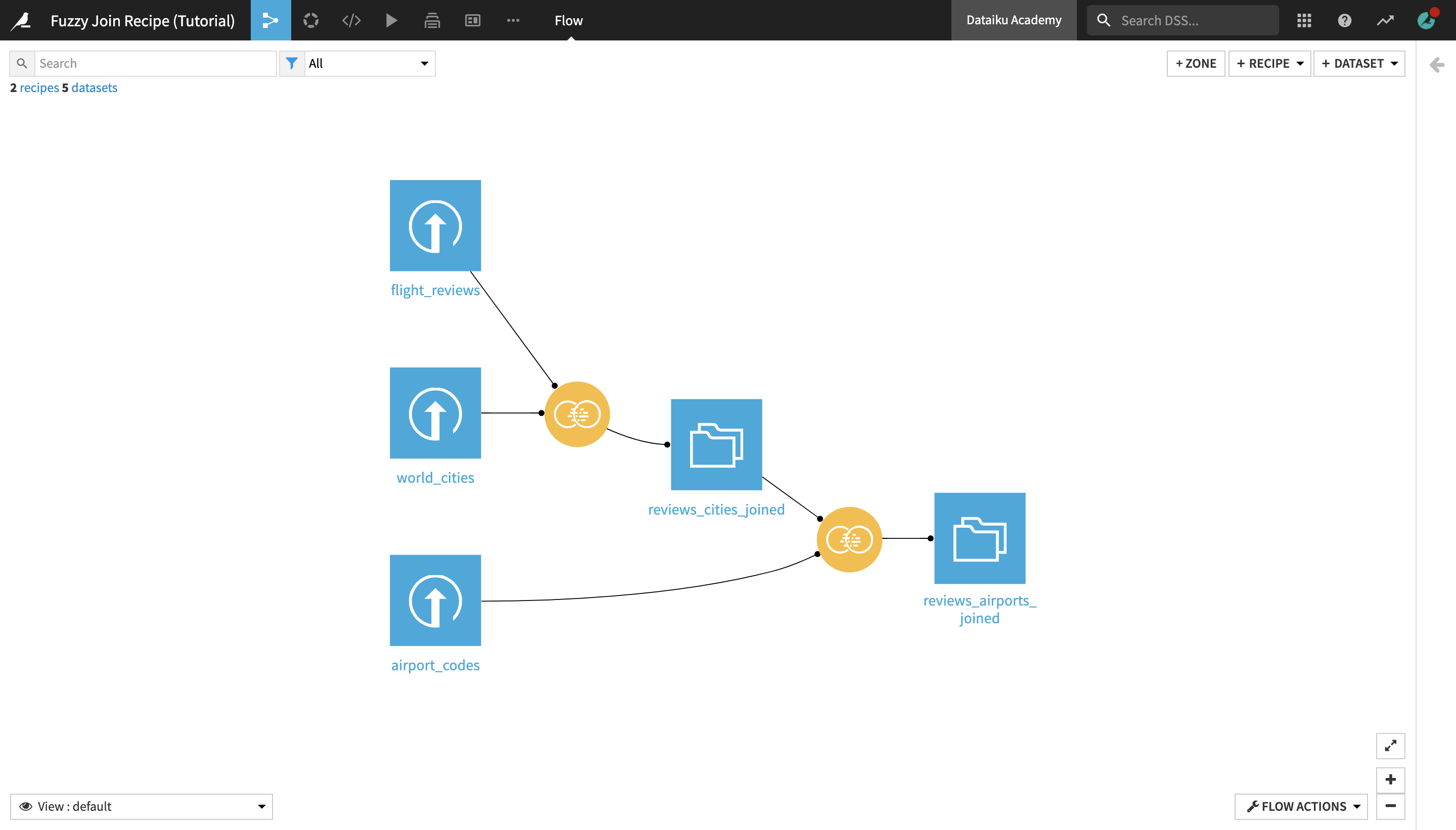Select fuzzy join recipe feeding reviews_airports_joined
This screenshot has width=1456, height=830.
tap(849, 539)
